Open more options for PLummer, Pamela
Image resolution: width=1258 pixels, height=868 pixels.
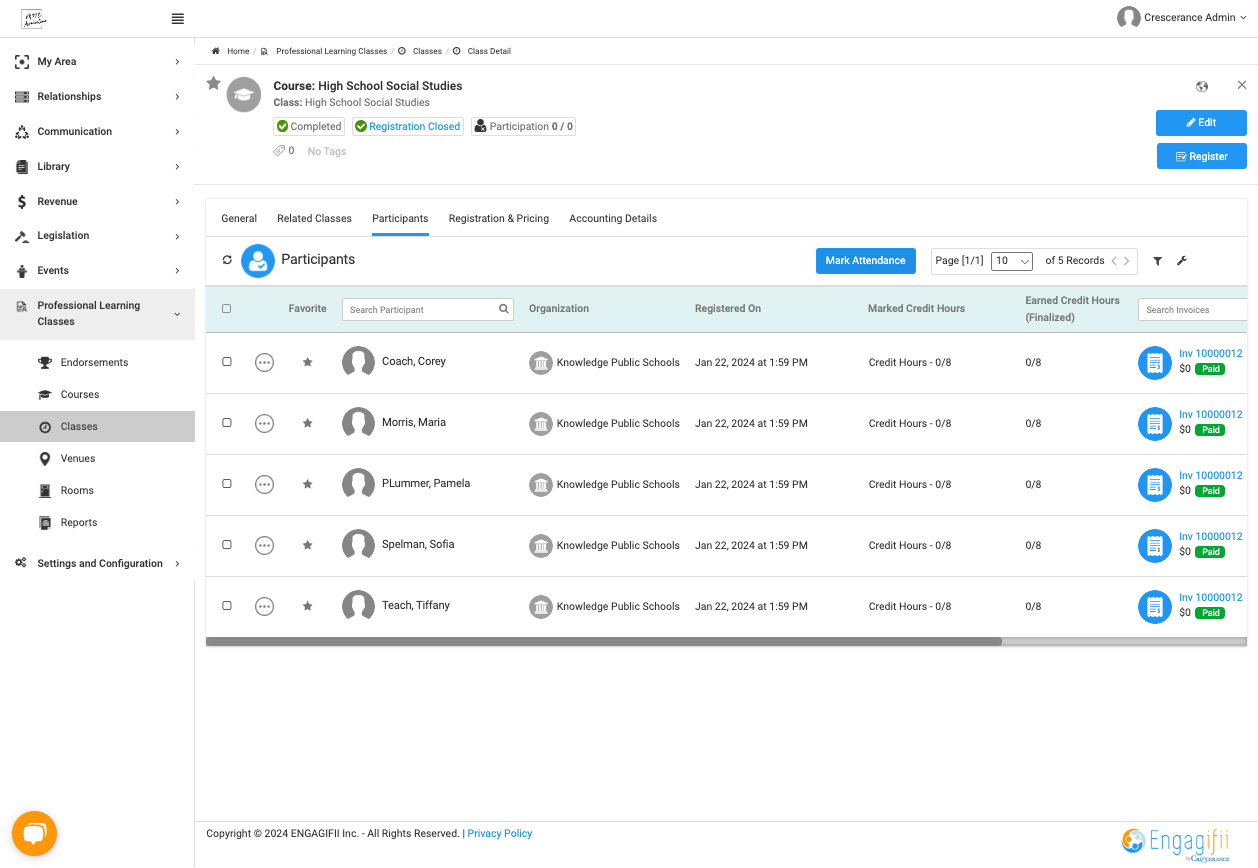coord(264,484)
